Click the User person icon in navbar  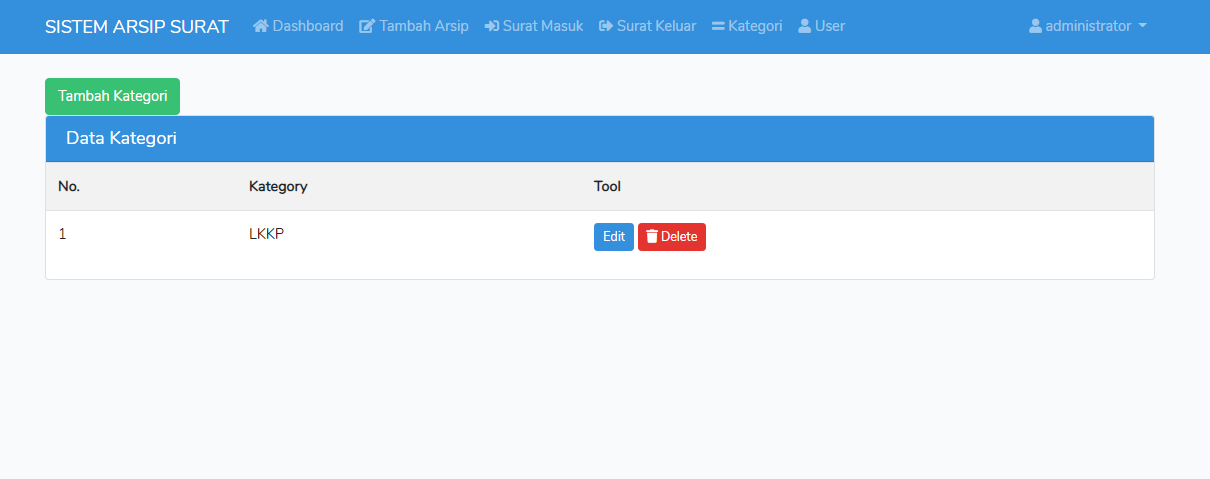click(805, 26)
